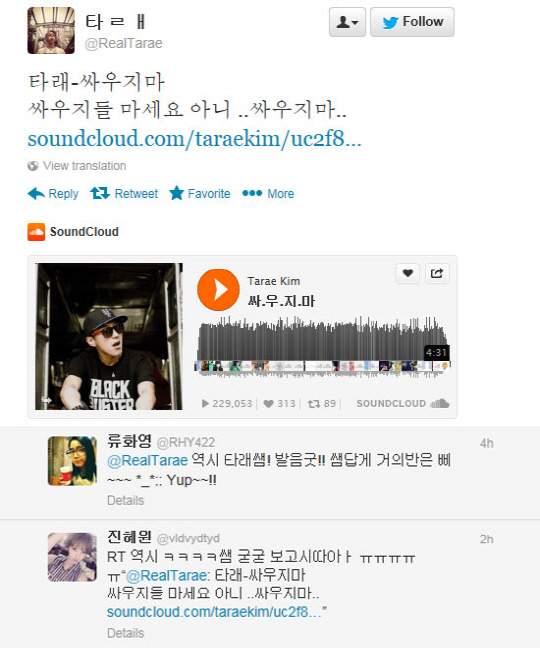Expand Details under 류화영's reply
The width and height of the screenshot is (540, 648).
(125, 500)
